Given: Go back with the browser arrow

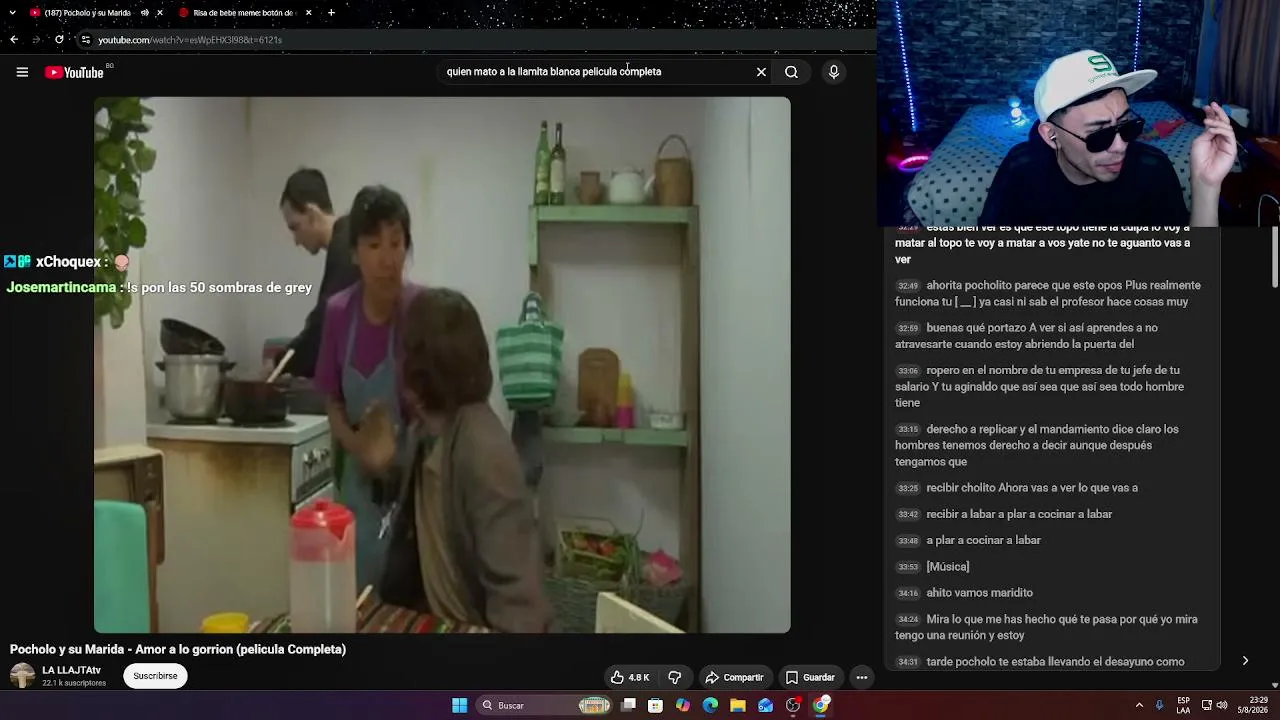Looking at the screenshot, I should pyautogui.click(x=14, y=40).
